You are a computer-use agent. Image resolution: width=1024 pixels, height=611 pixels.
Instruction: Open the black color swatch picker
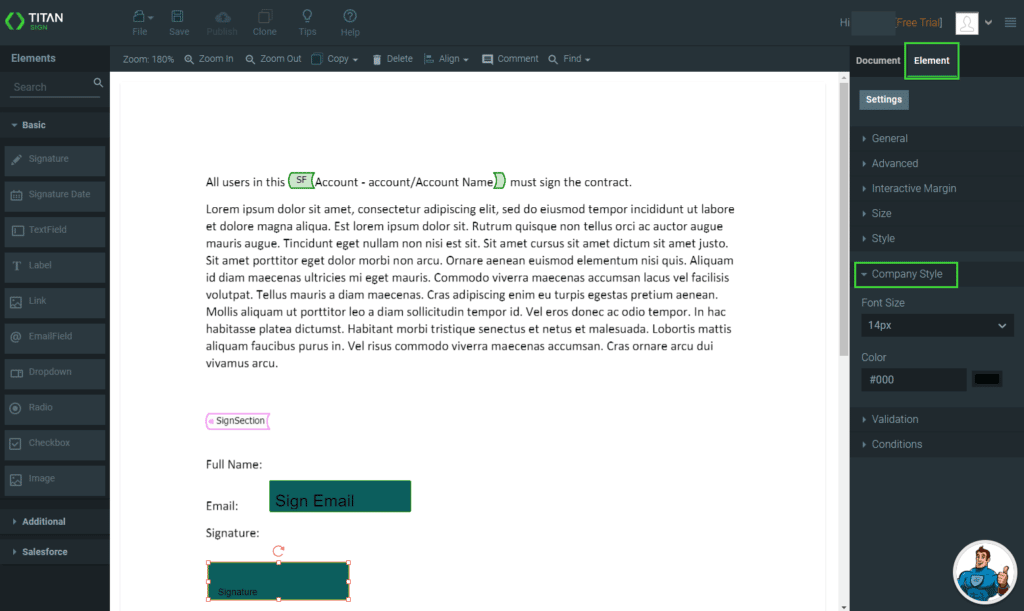coord(986,379)
